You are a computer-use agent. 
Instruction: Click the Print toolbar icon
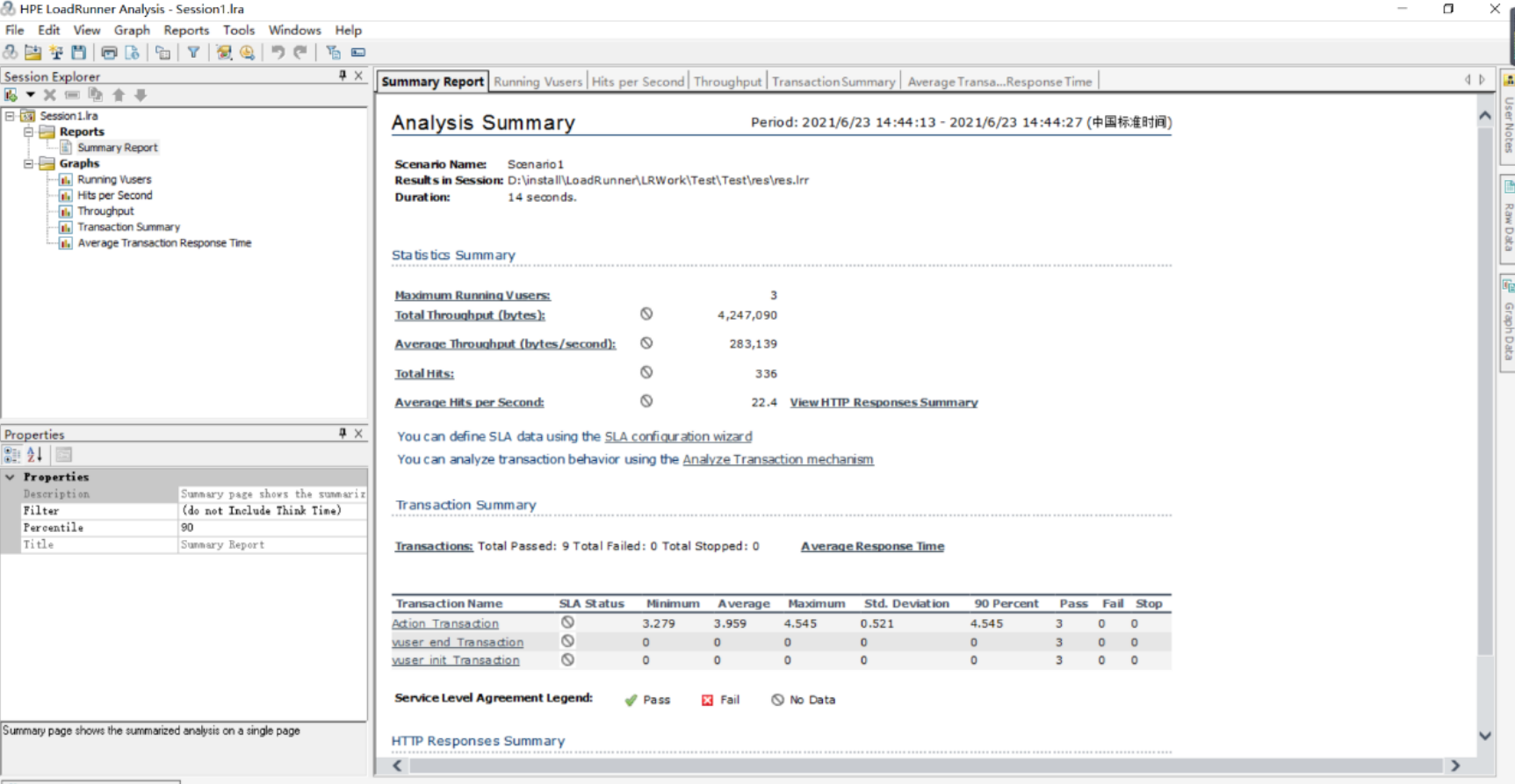click(x=109, y=53)
